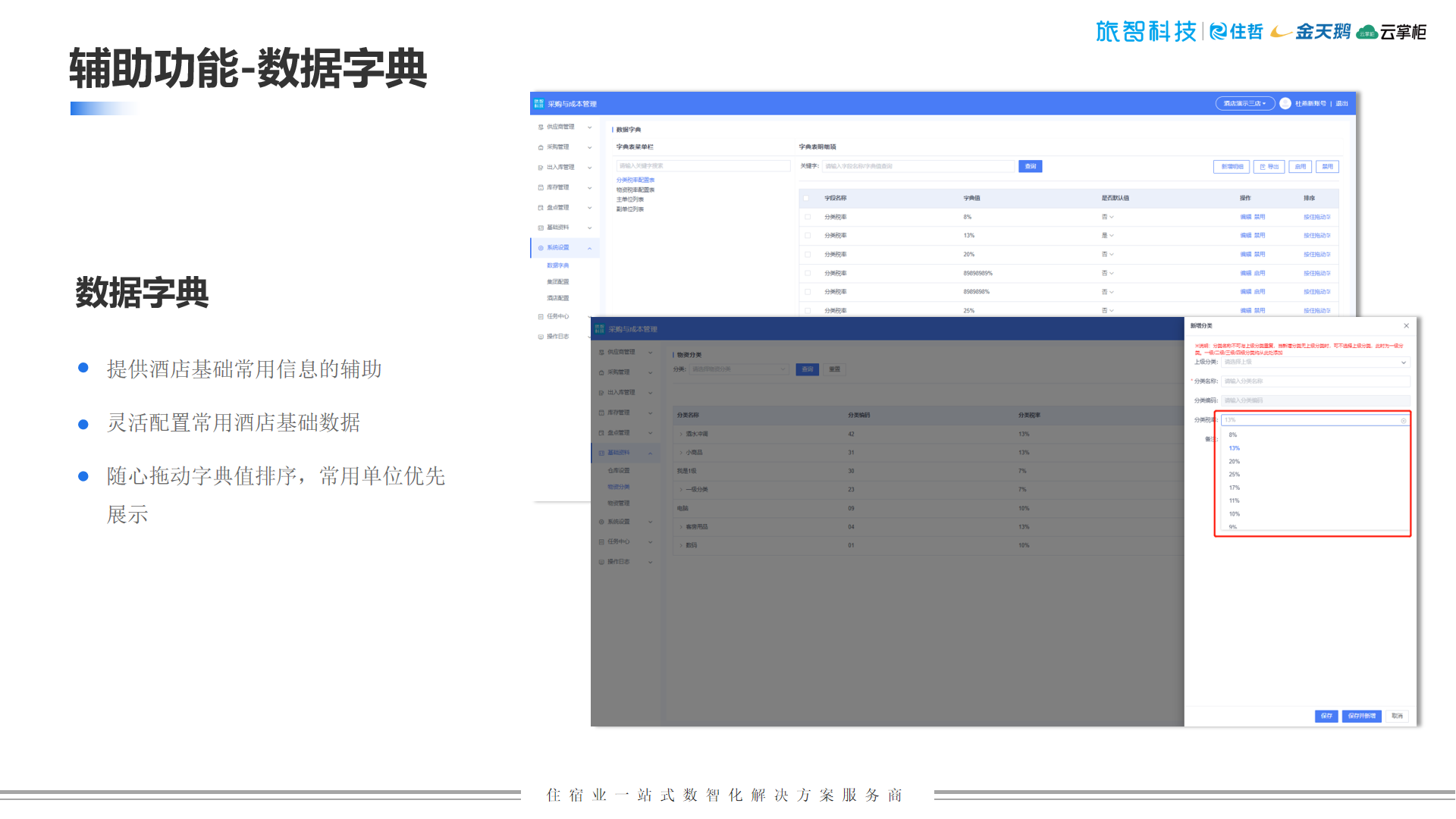Image resolution: width=1456 pixels, height=819 pixels.
Task: Open 数据字典 submenu item in sidebar
Action: [x=557, y=265]
